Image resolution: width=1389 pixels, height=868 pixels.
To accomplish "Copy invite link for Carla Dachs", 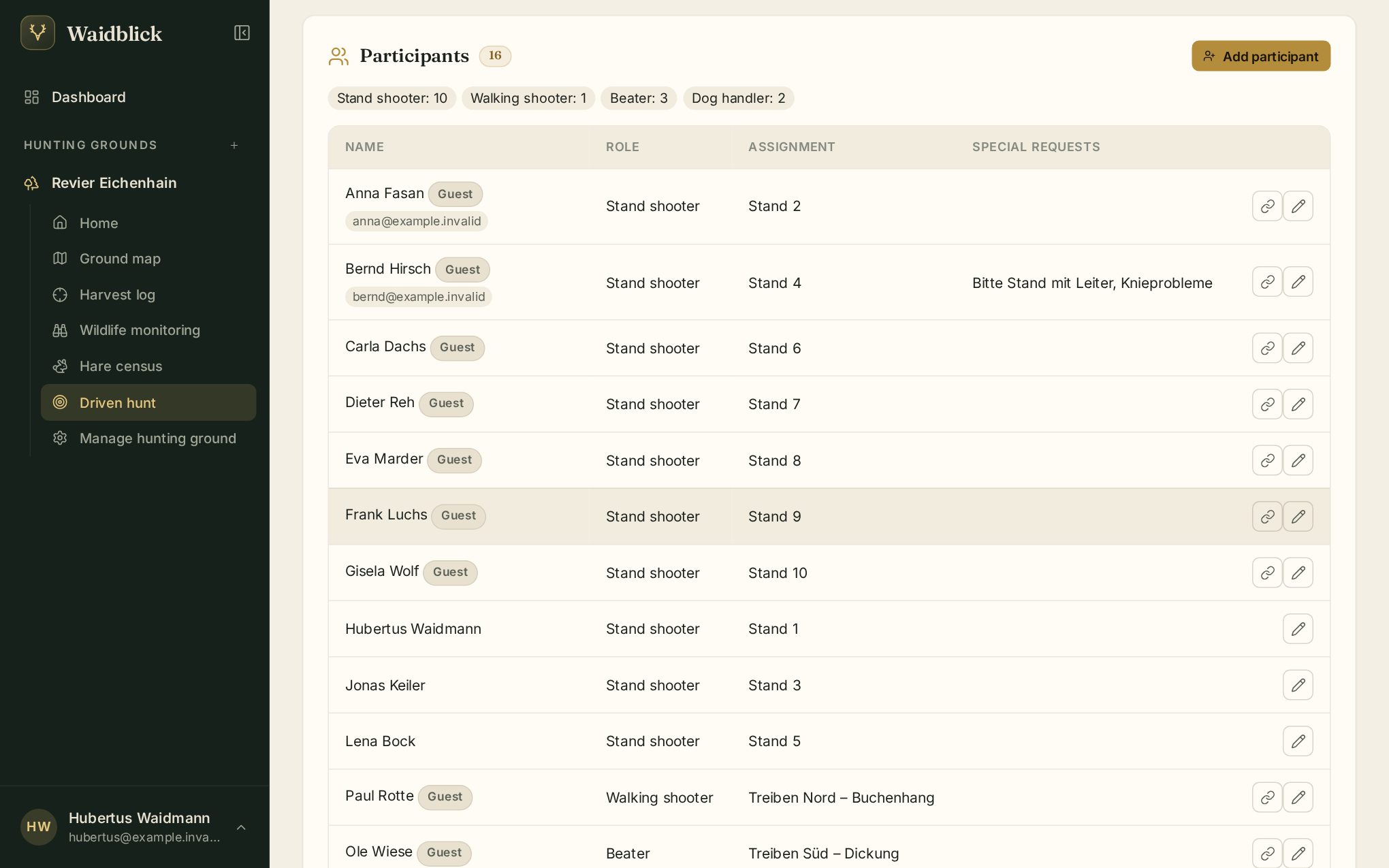I will coord(1267,348).
